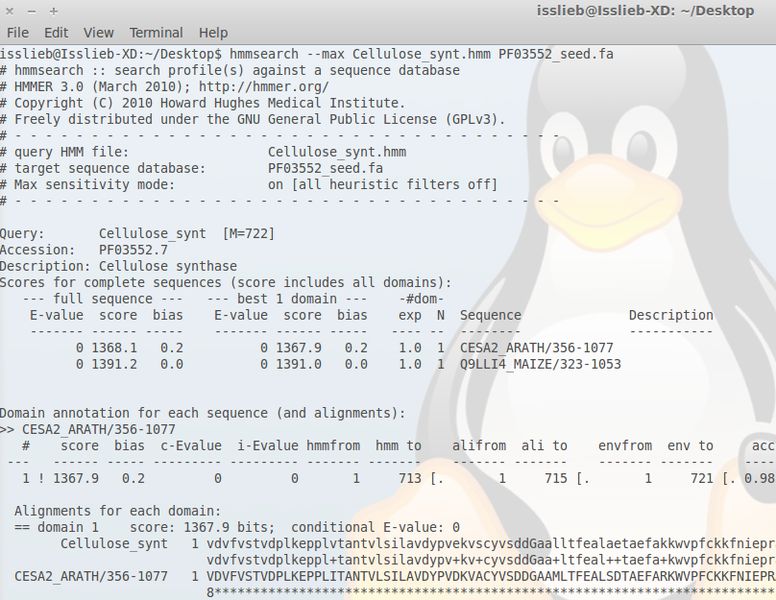The image size is (776, 600).
Task: Open the View menu
Action: (x=98, y=33)
